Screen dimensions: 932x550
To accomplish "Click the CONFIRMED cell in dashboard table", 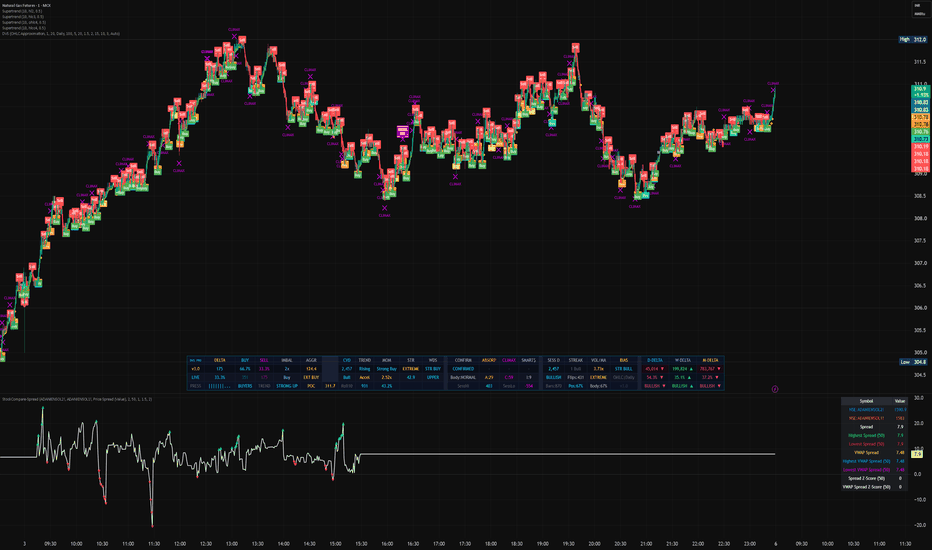I will coord(463,369).
